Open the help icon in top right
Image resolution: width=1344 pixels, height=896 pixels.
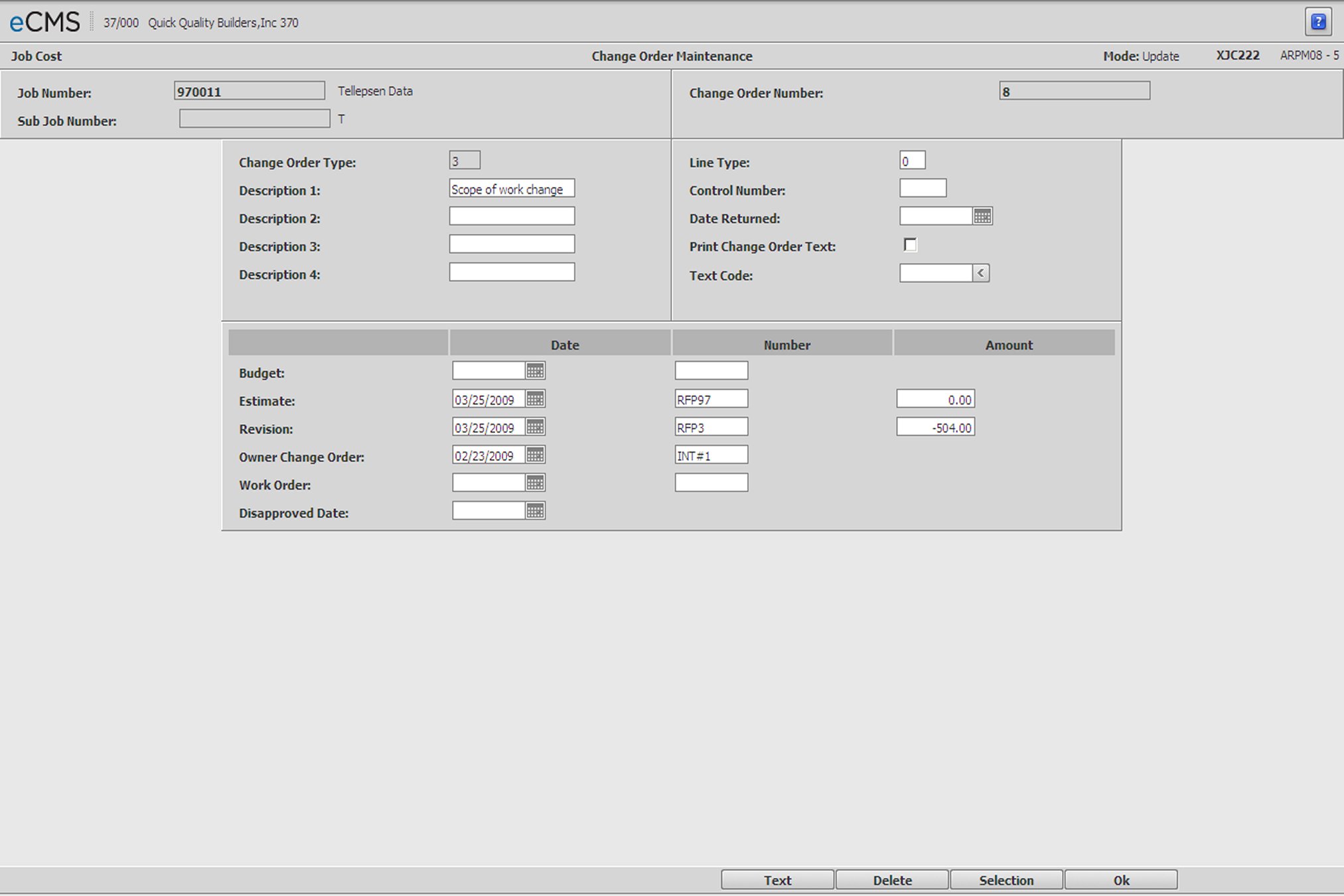1318,22
